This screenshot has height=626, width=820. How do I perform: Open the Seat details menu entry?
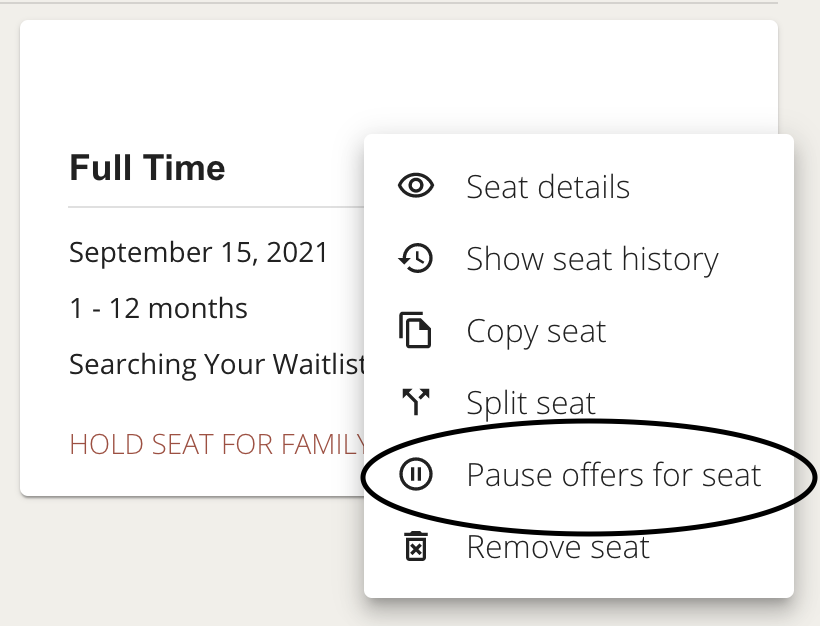[578, 186]
